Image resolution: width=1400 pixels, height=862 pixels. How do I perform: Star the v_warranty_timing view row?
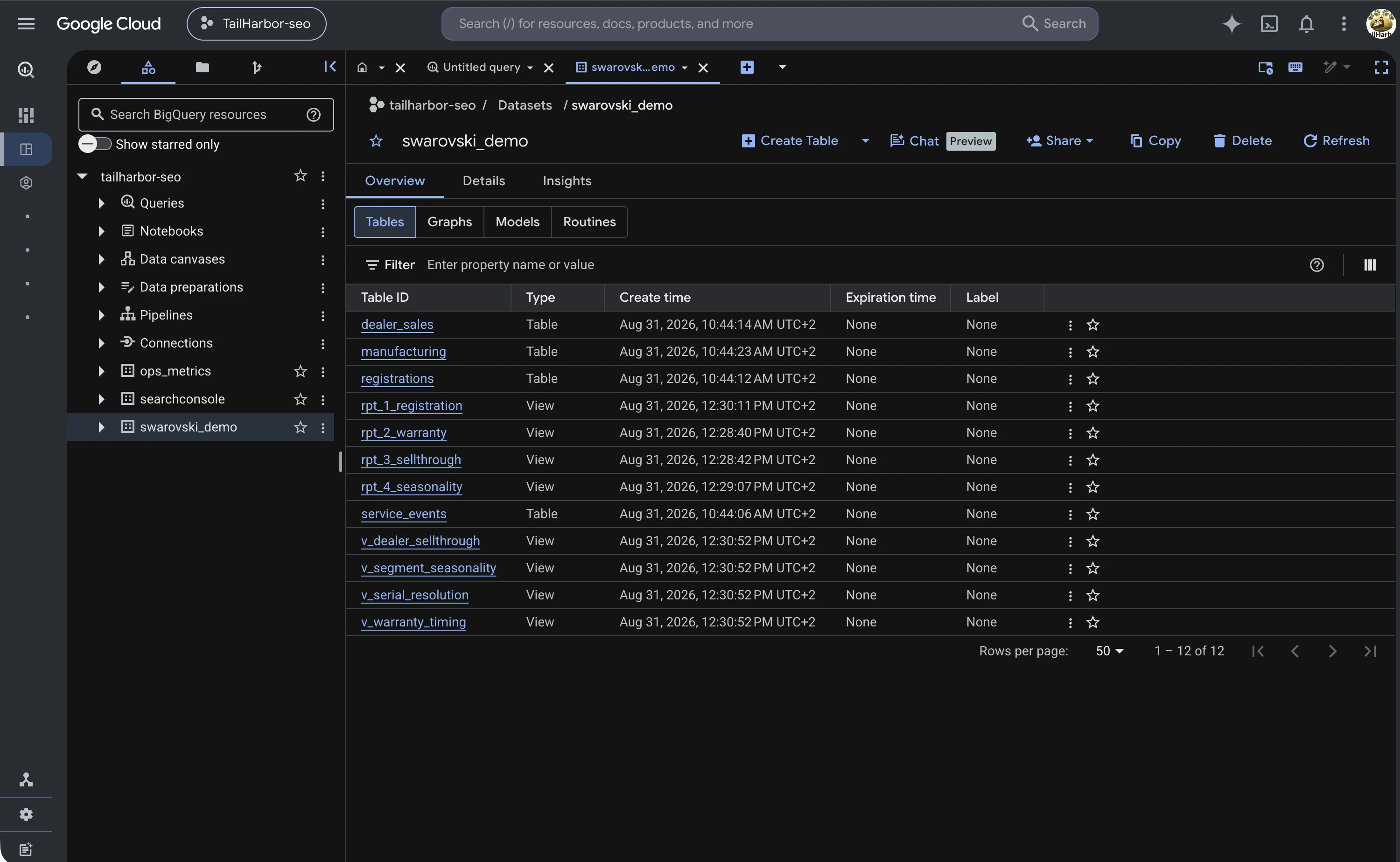1092,623
